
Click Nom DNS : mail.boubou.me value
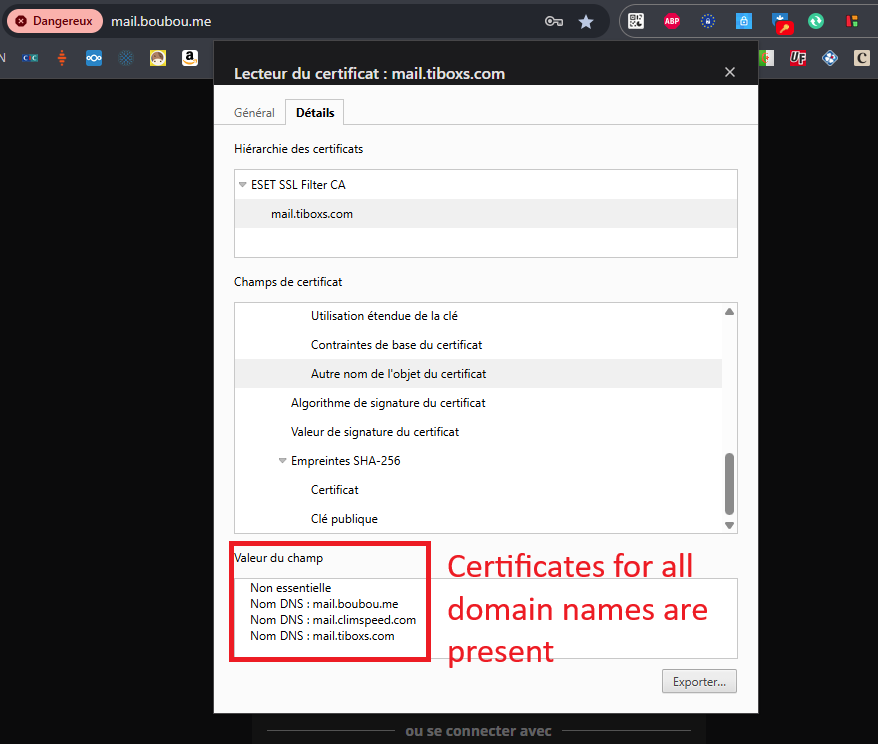click(x=324, y=604)
